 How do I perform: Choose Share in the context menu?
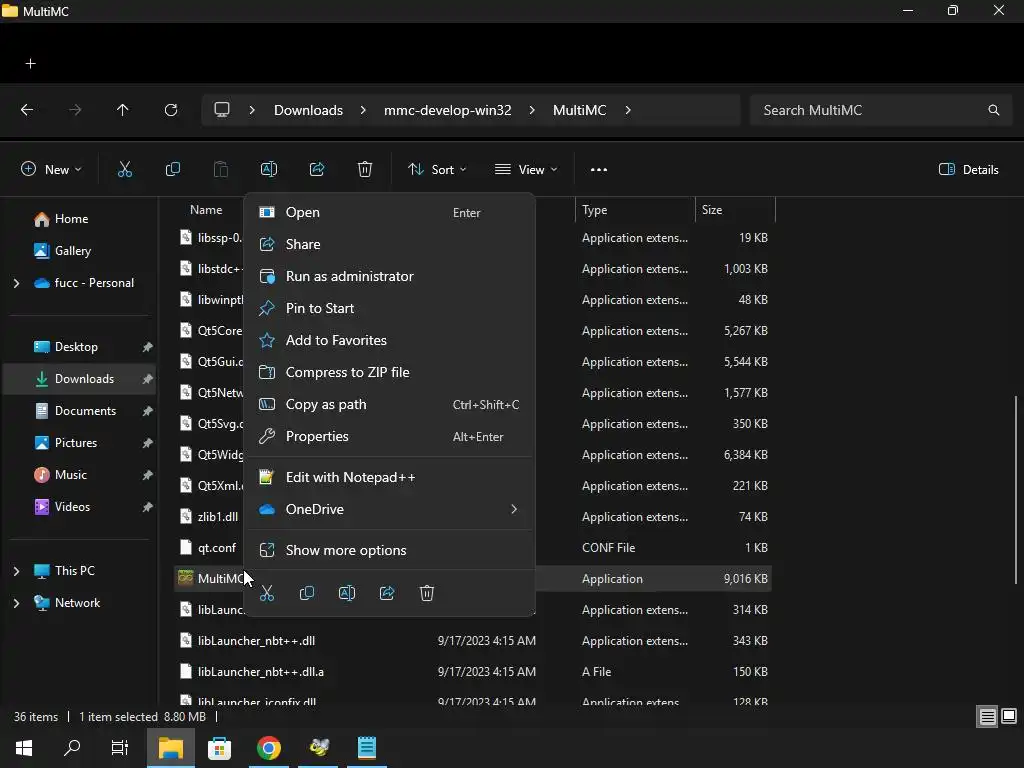click(389, 244)
